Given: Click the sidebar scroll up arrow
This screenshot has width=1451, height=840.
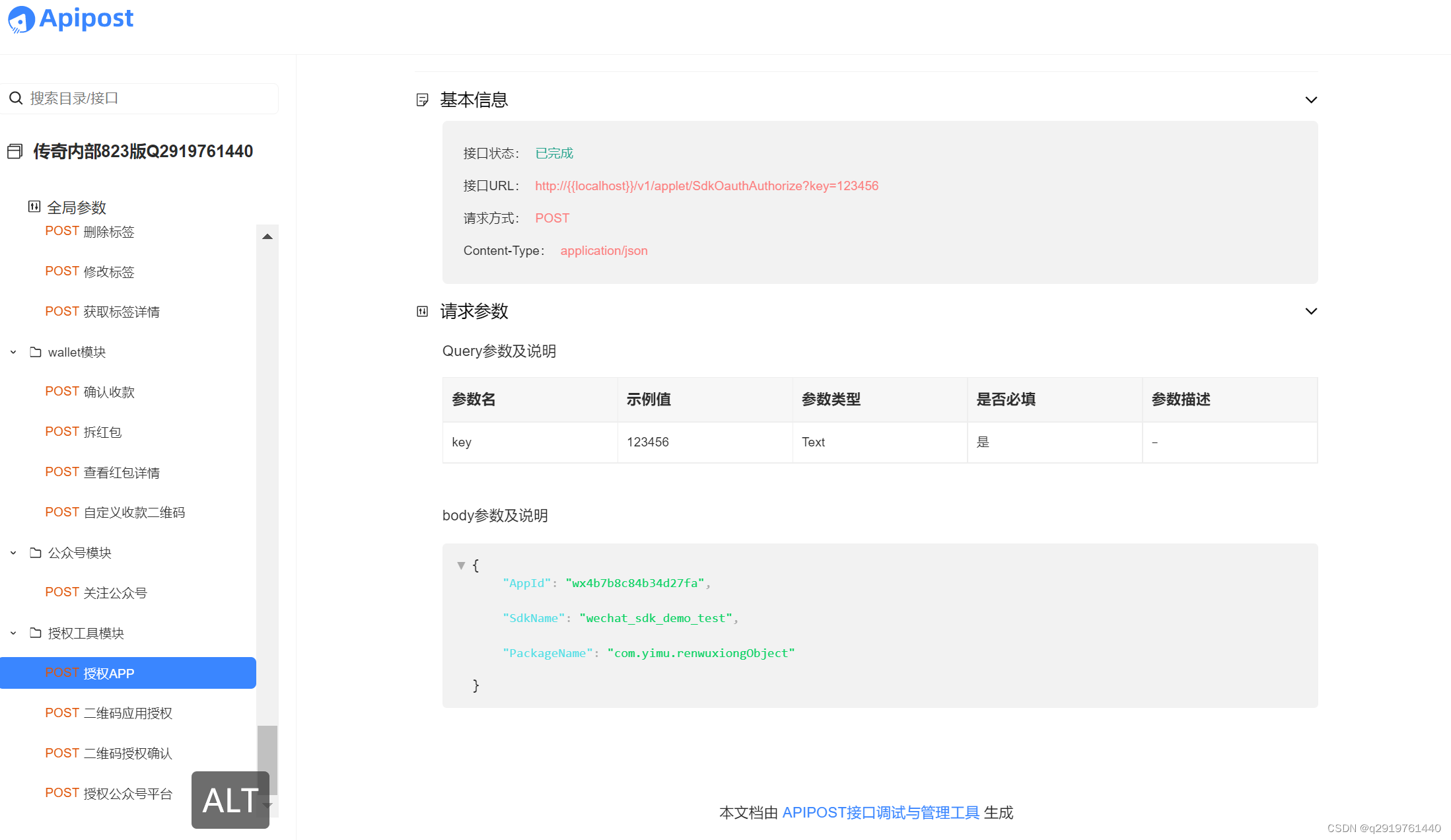Looking at the screenshot, I should click(x=267, y=236).
